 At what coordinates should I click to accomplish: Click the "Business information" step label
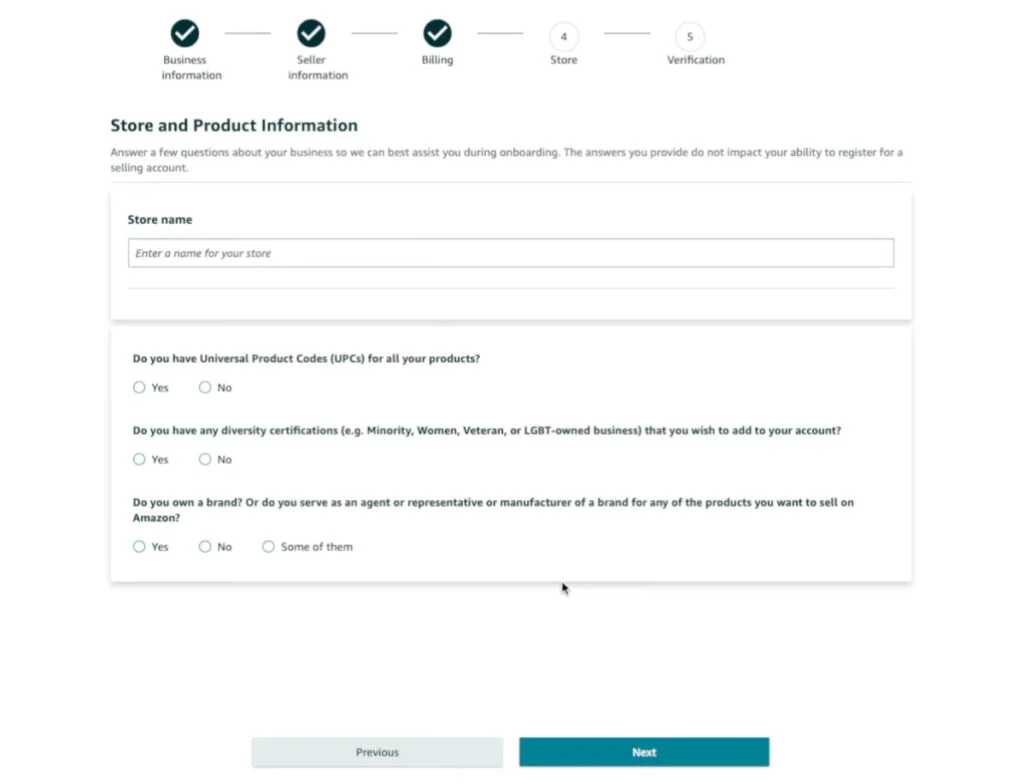(x=190, y=67)
